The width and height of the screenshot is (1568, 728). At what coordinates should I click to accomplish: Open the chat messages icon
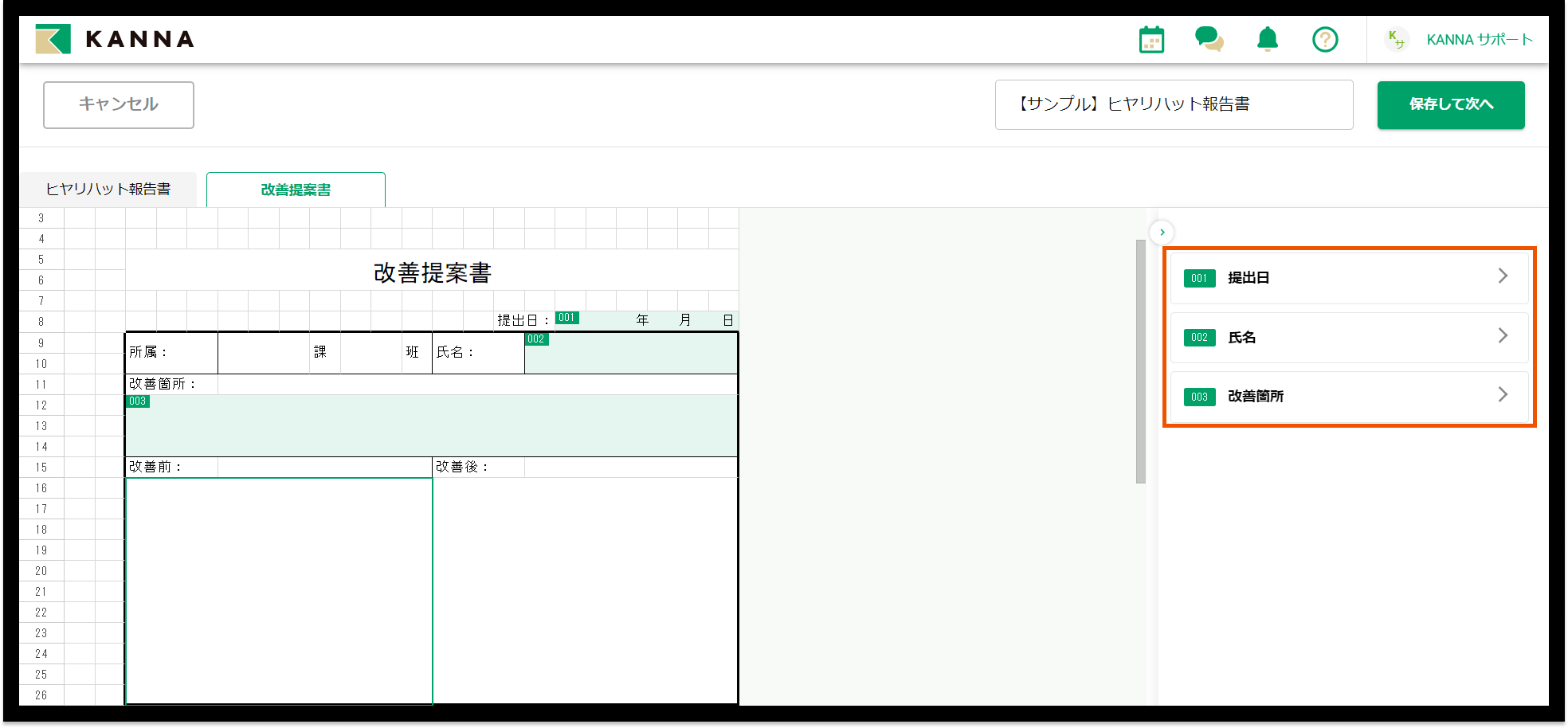tap(1209, 38)
